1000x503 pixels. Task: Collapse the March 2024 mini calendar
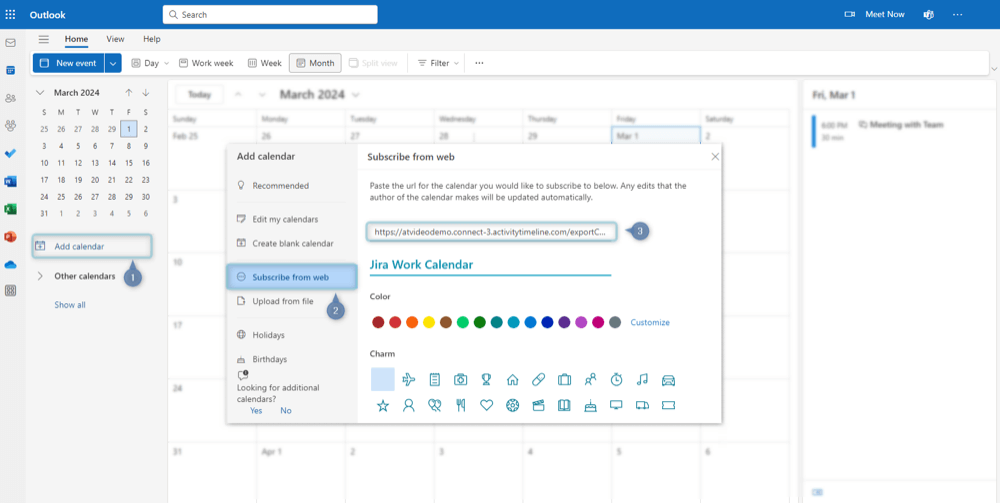click(40, 92)
